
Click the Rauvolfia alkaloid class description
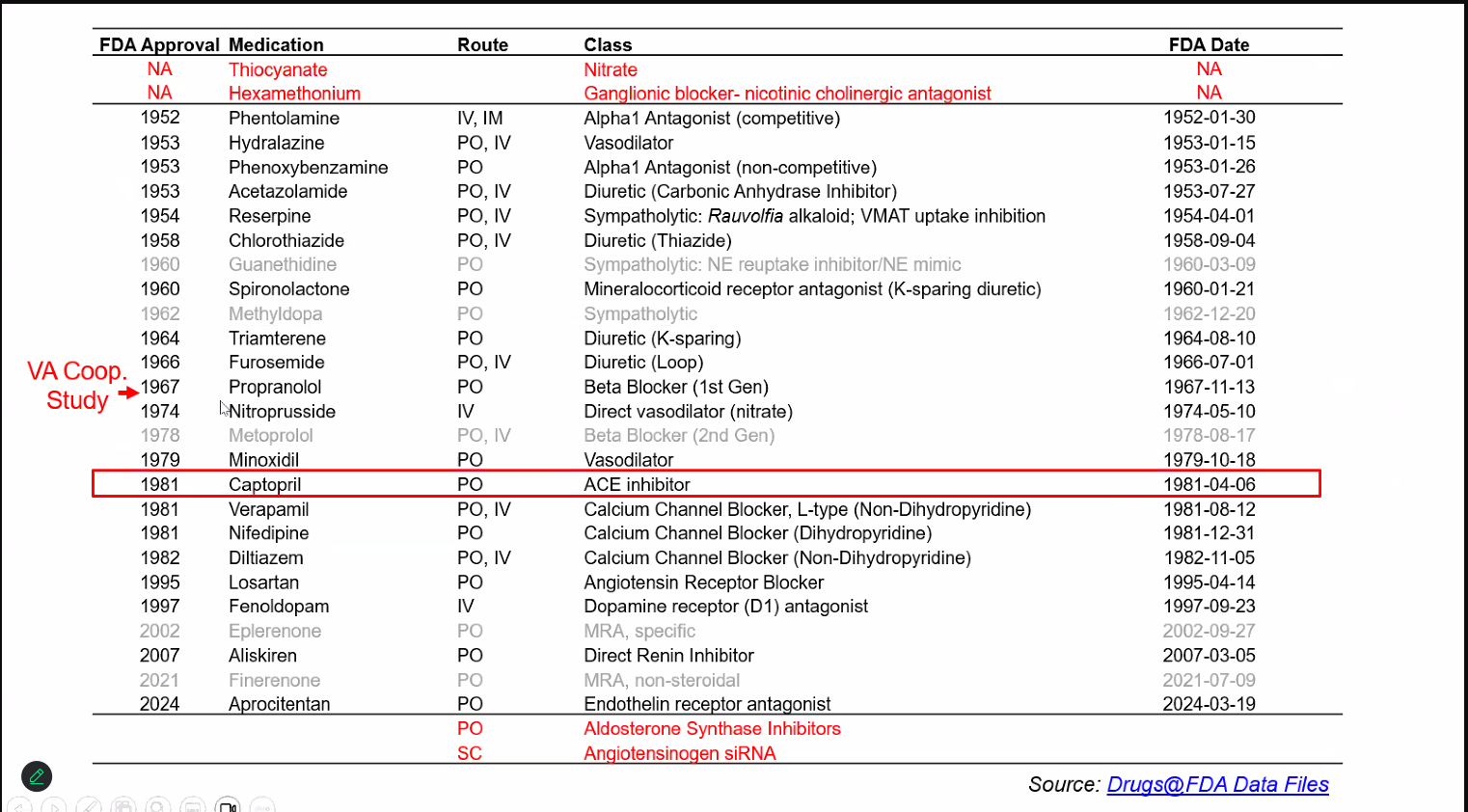pos(814,216)
